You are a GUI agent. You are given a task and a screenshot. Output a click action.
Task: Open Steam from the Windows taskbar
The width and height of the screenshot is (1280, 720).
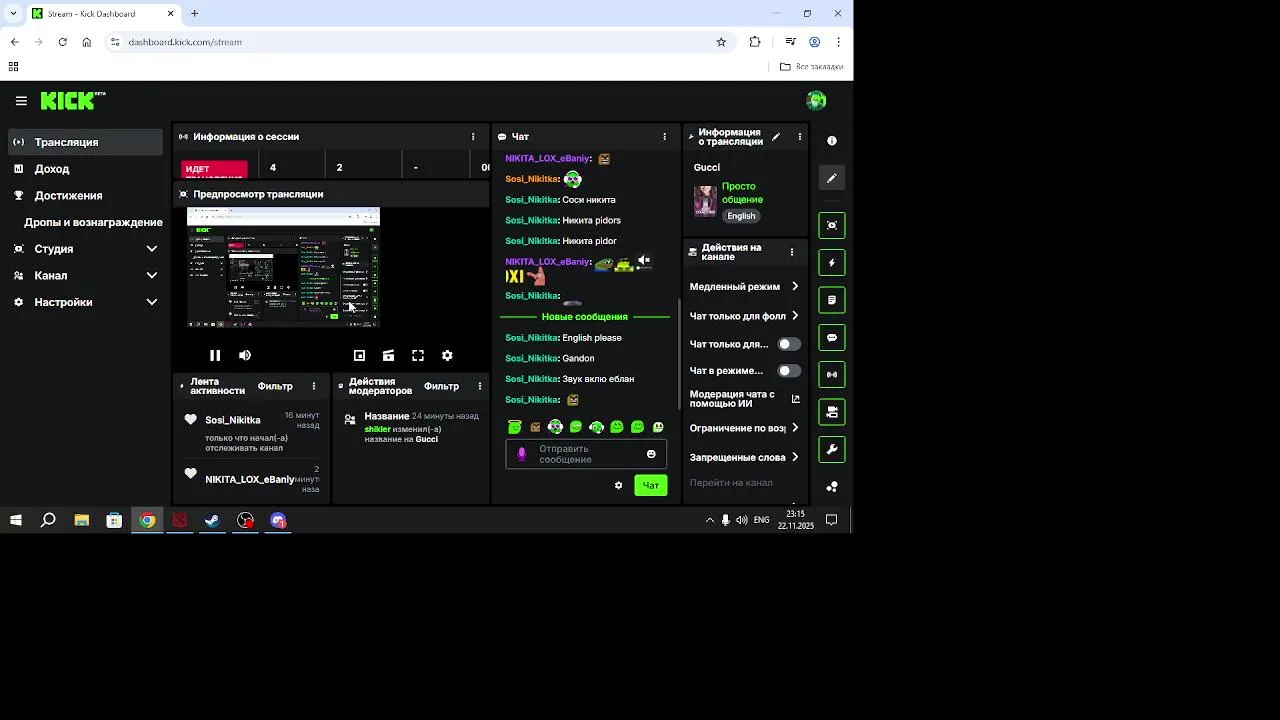[x=212, y=520]
